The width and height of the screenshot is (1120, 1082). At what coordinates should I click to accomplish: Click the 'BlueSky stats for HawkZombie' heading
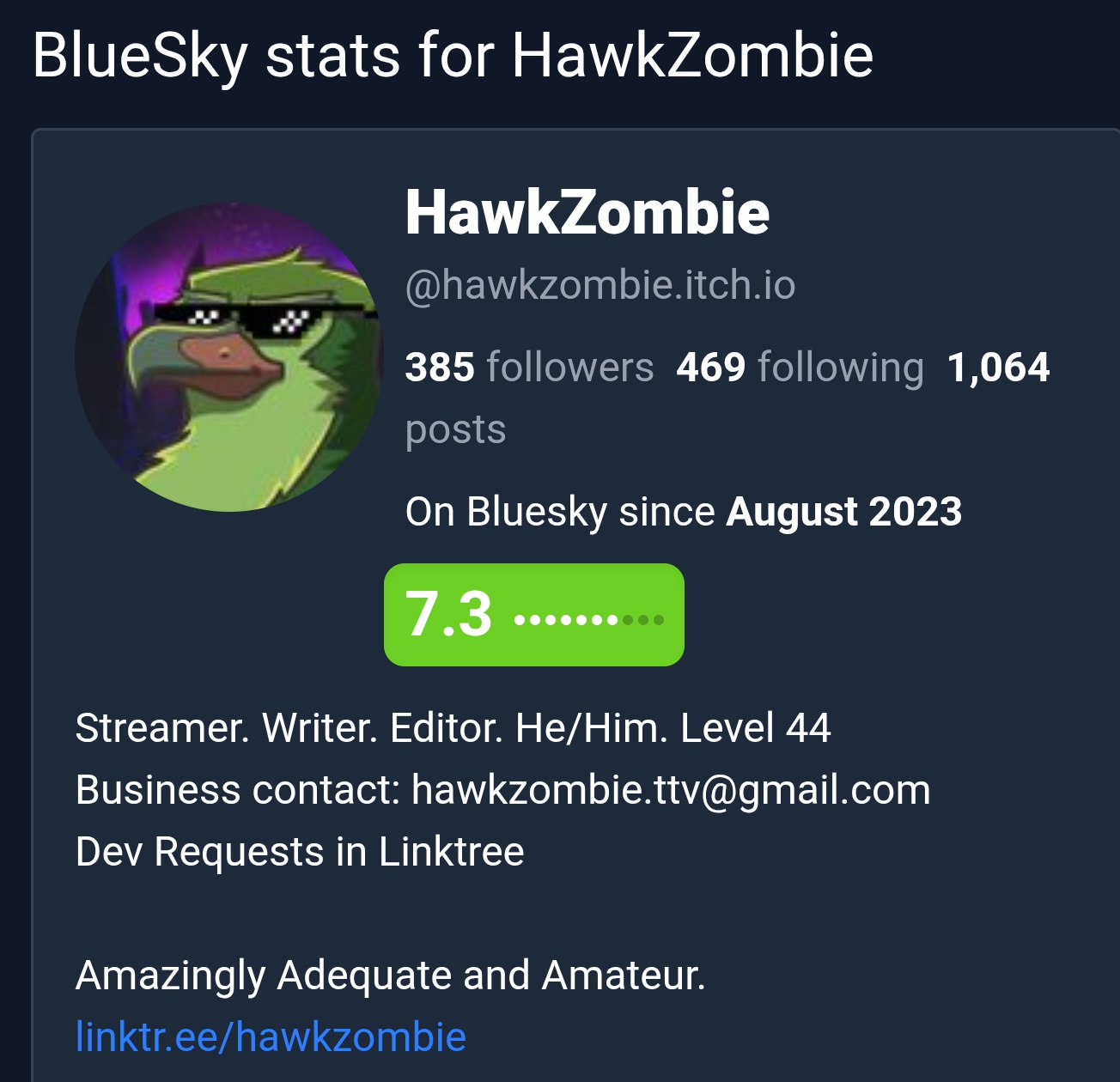pos(453,56)
